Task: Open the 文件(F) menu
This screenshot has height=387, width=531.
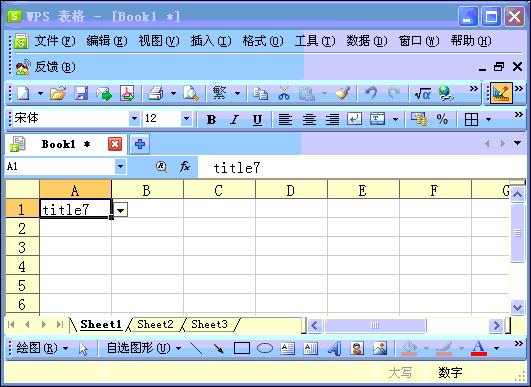Action: (55, 41)
